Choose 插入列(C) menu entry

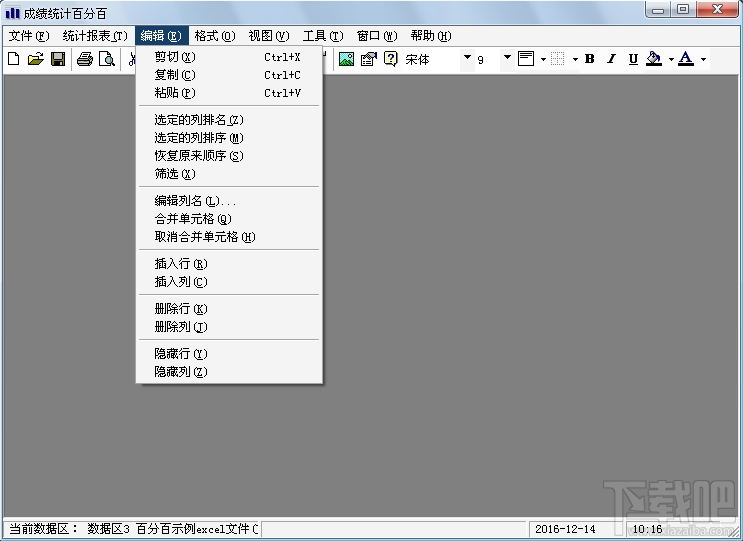[x=229, y=282]
